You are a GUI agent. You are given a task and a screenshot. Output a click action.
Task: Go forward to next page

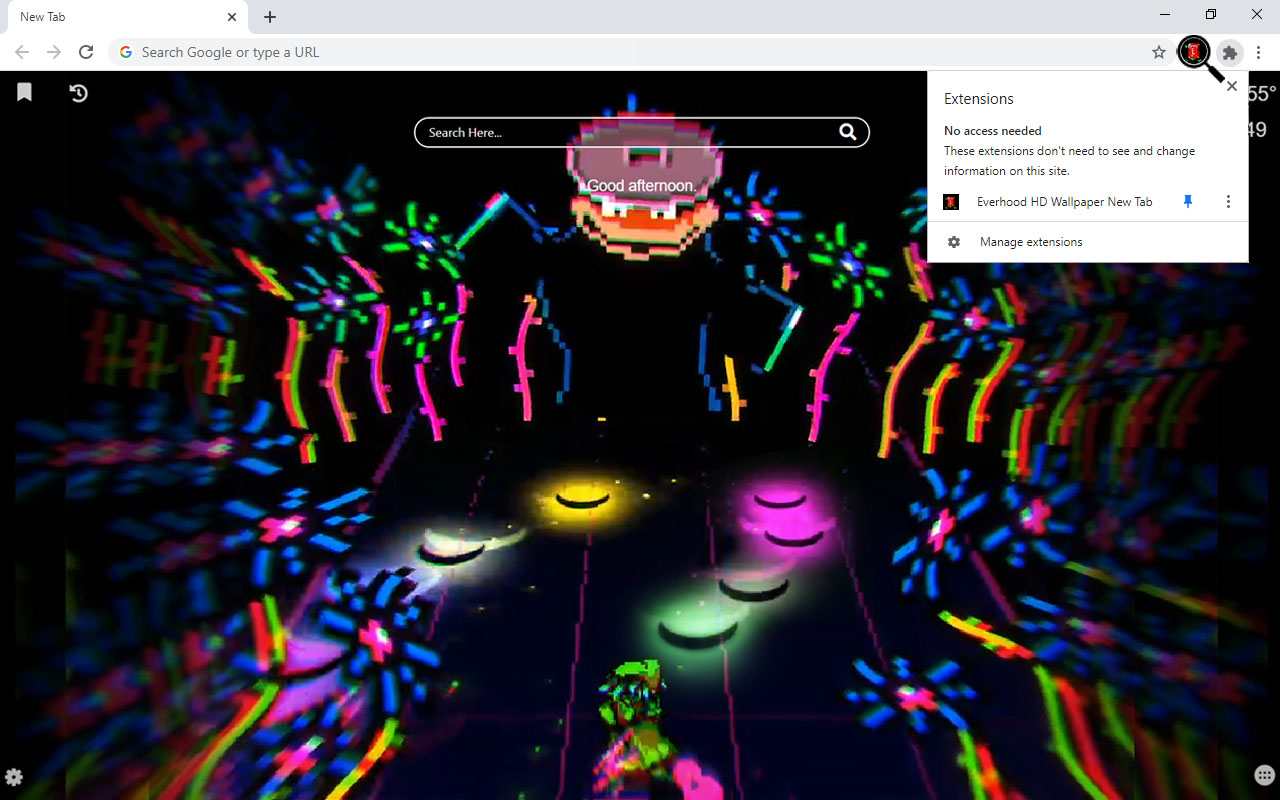point(54,52)
